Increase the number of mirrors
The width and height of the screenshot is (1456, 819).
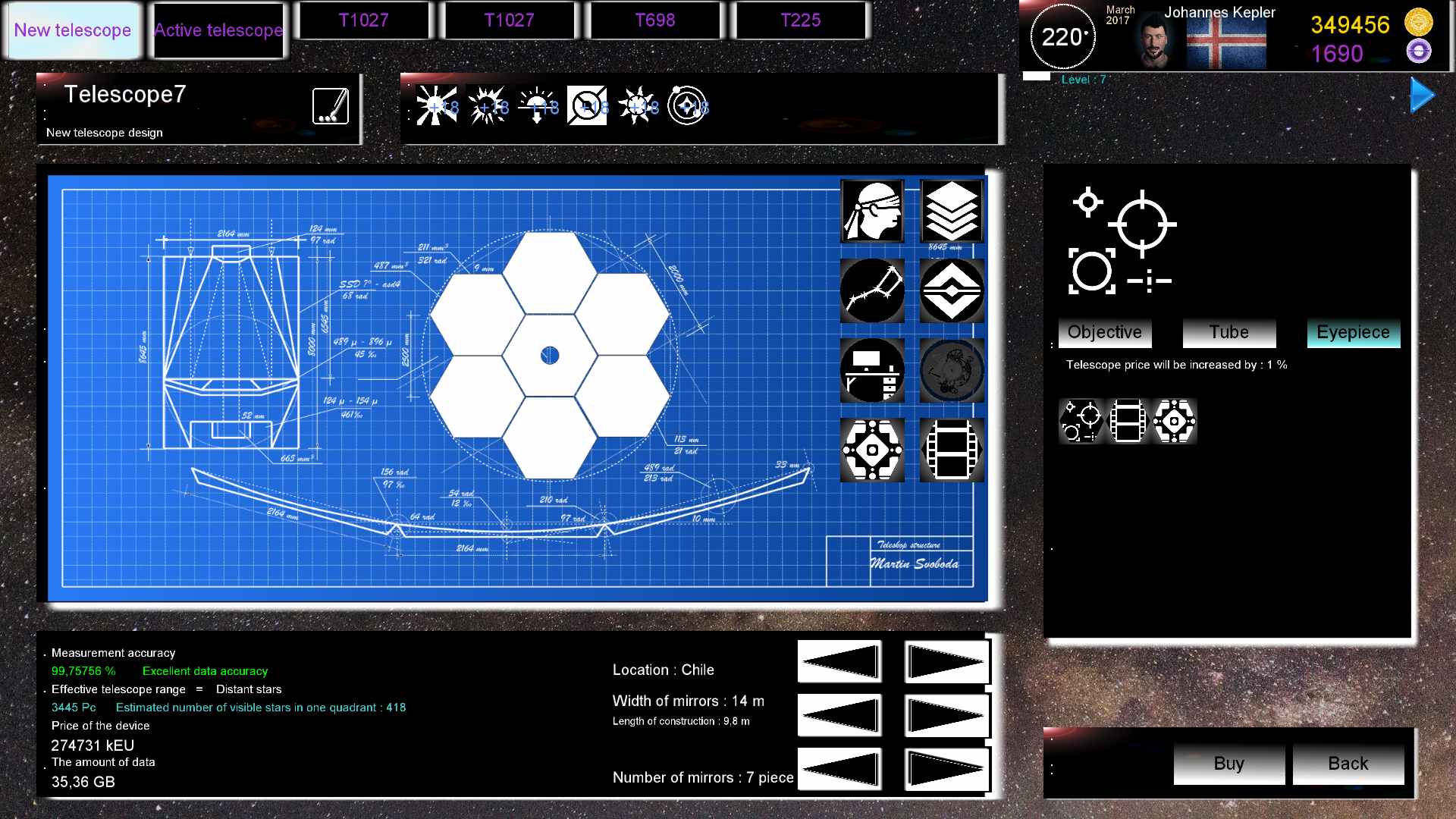tap(946, 769)
